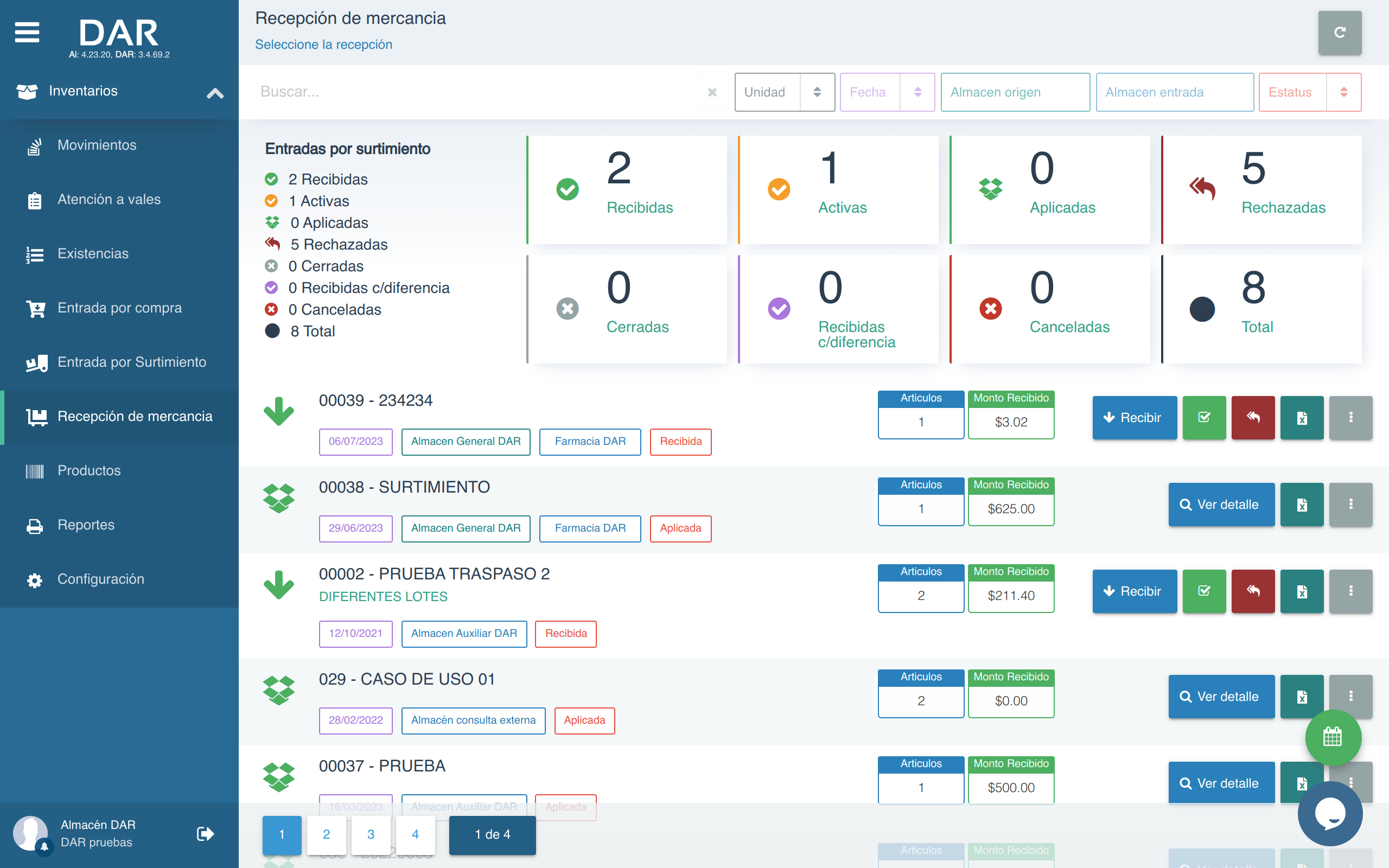Click the Almacen entrada filter field
The image size is (1389, 868).
tap(1175, 92)
